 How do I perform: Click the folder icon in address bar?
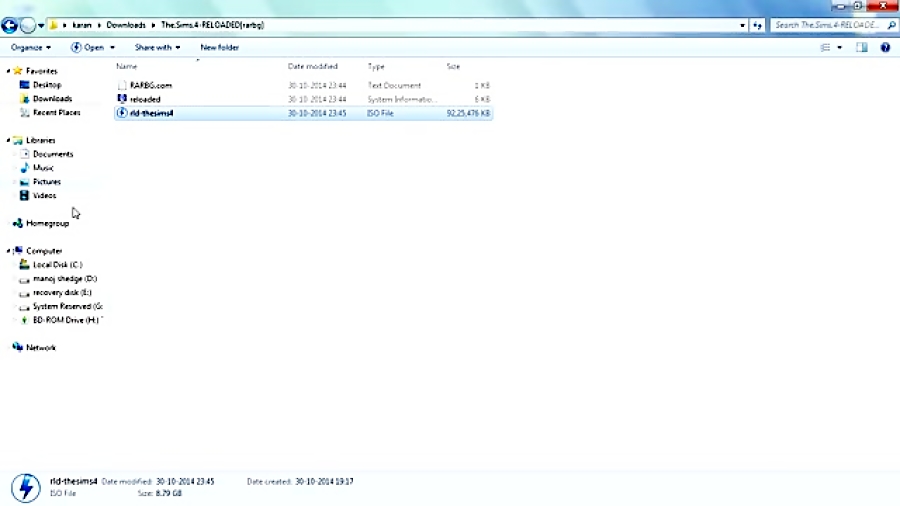coord(53,25)
